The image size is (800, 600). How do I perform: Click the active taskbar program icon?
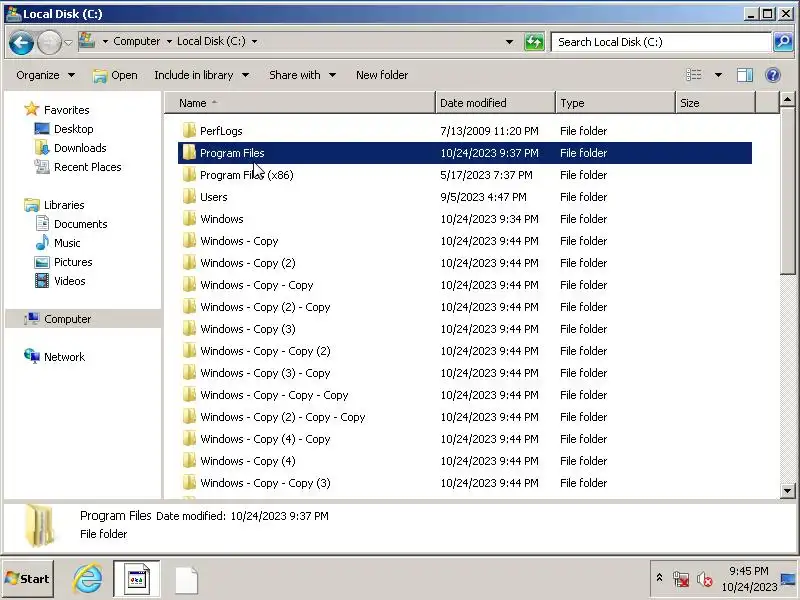click(137, 579)
